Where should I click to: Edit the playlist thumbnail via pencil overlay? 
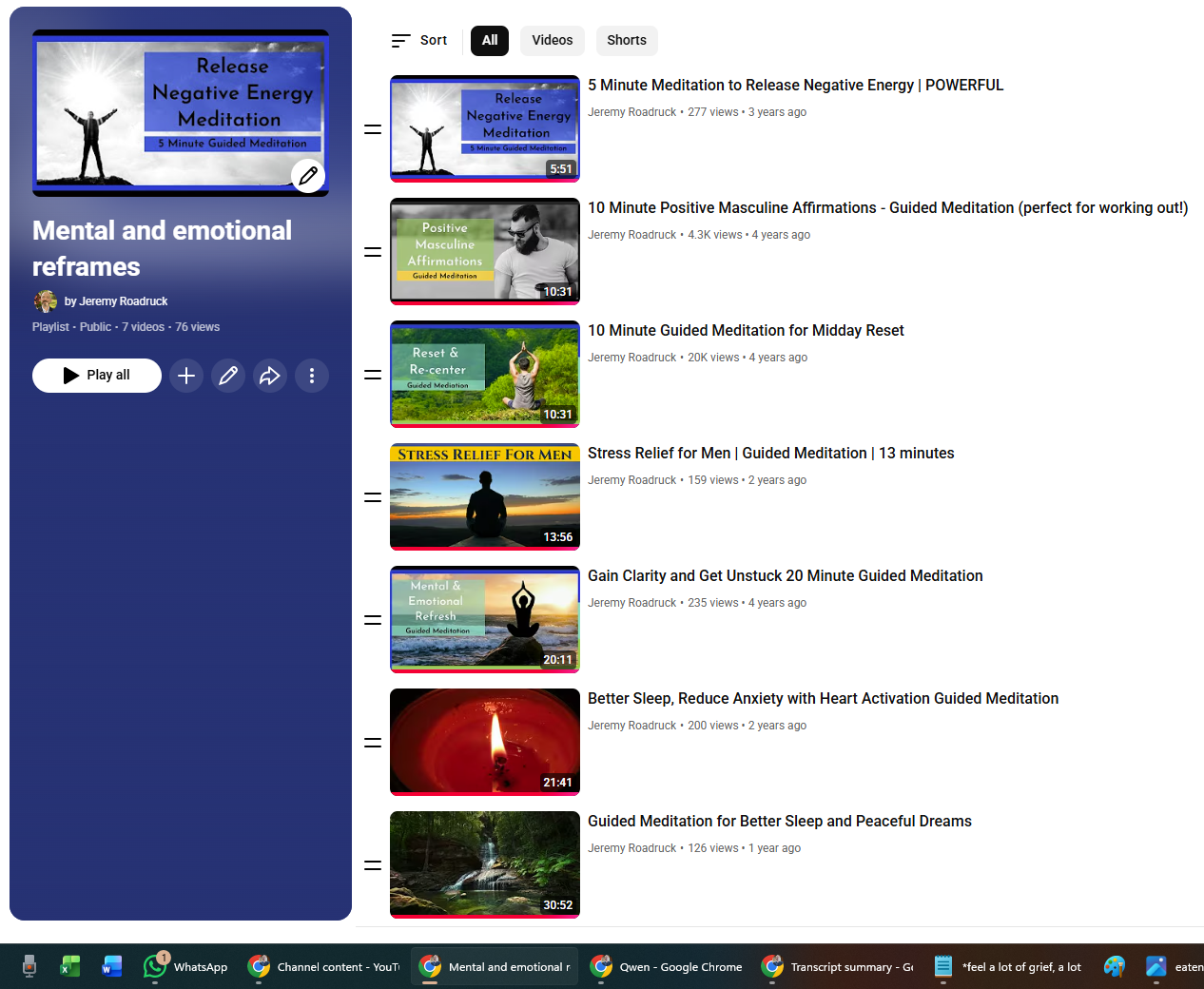(x=308, y=175)
